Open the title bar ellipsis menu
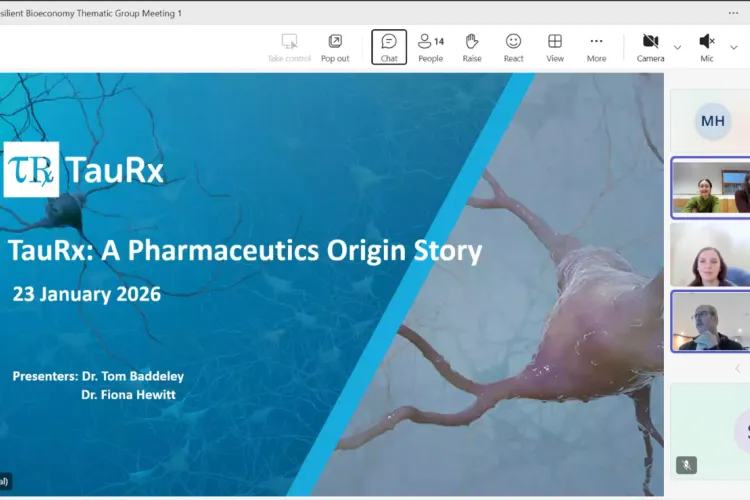The width and height of the screenshot is (750, 500). 733,13
